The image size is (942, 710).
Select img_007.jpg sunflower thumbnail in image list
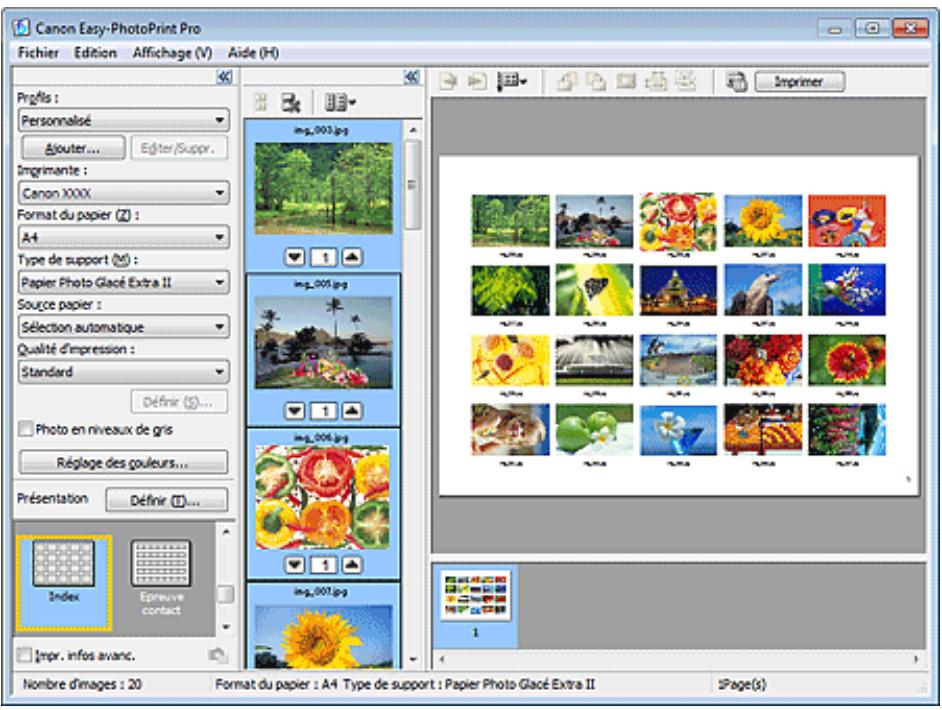[x=324, y=636]
